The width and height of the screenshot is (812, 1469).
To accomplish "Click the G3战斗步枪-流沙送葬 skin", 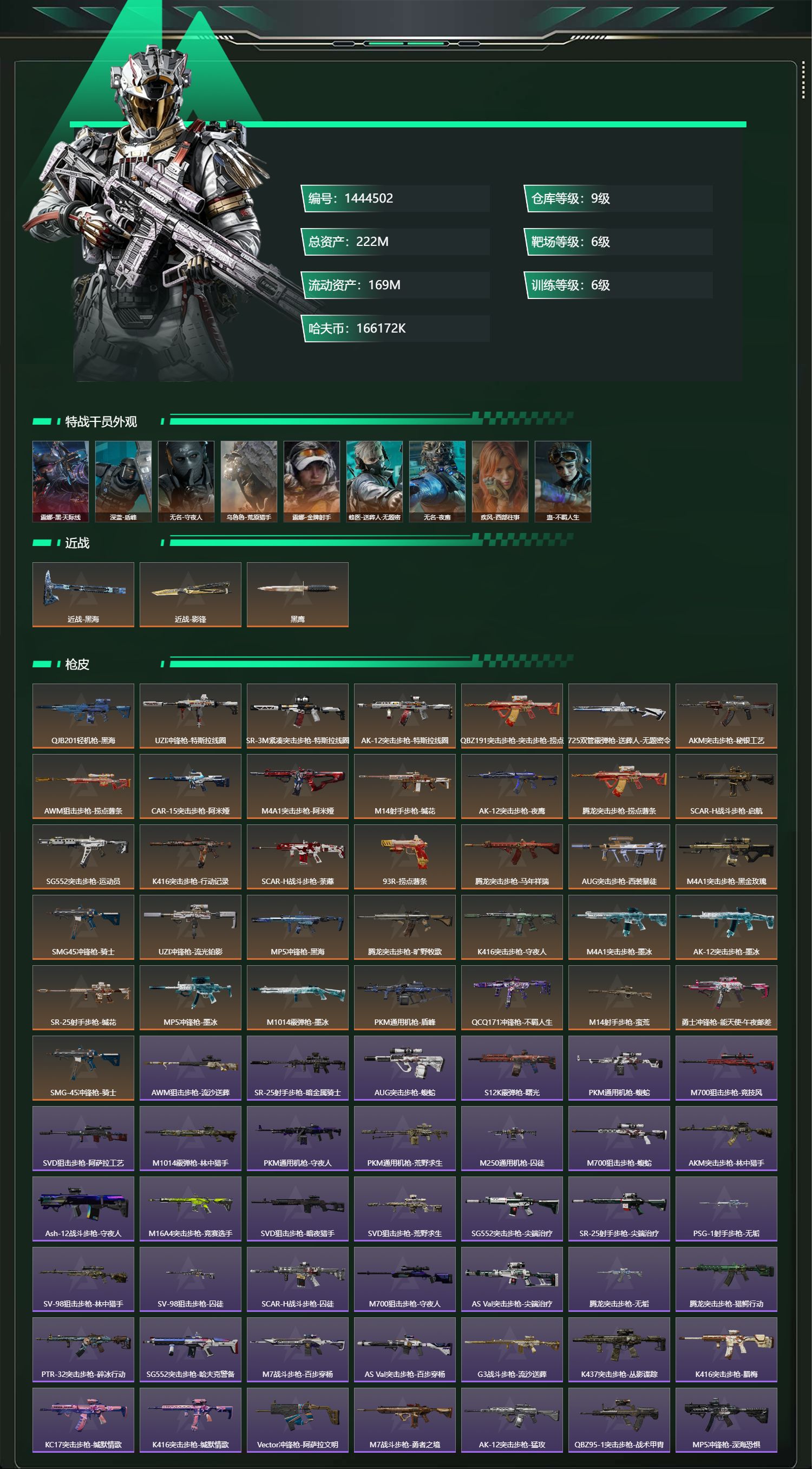I will tap(512, 1350).
